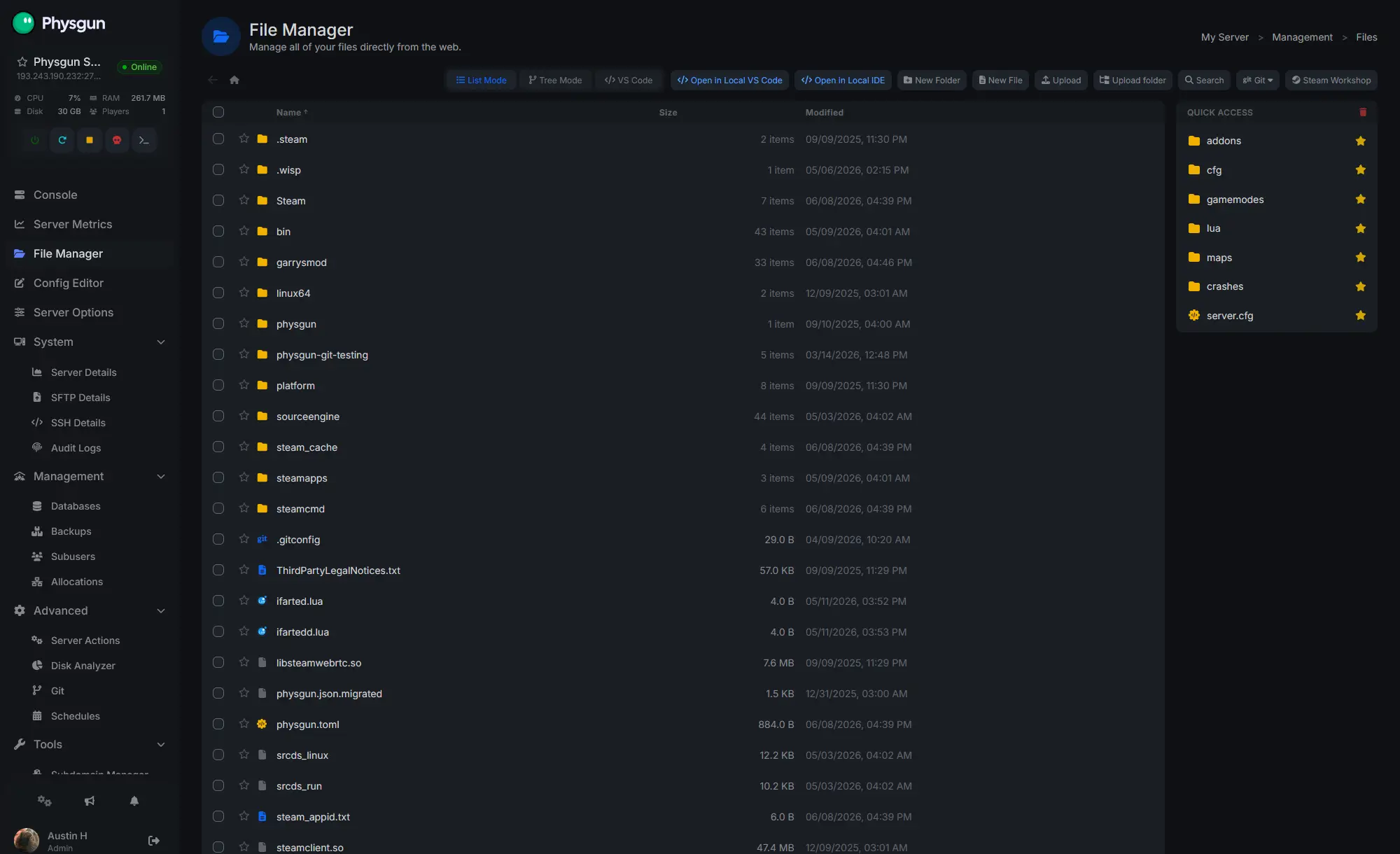Open SFTP Details in sidebar

click(80, 398)
